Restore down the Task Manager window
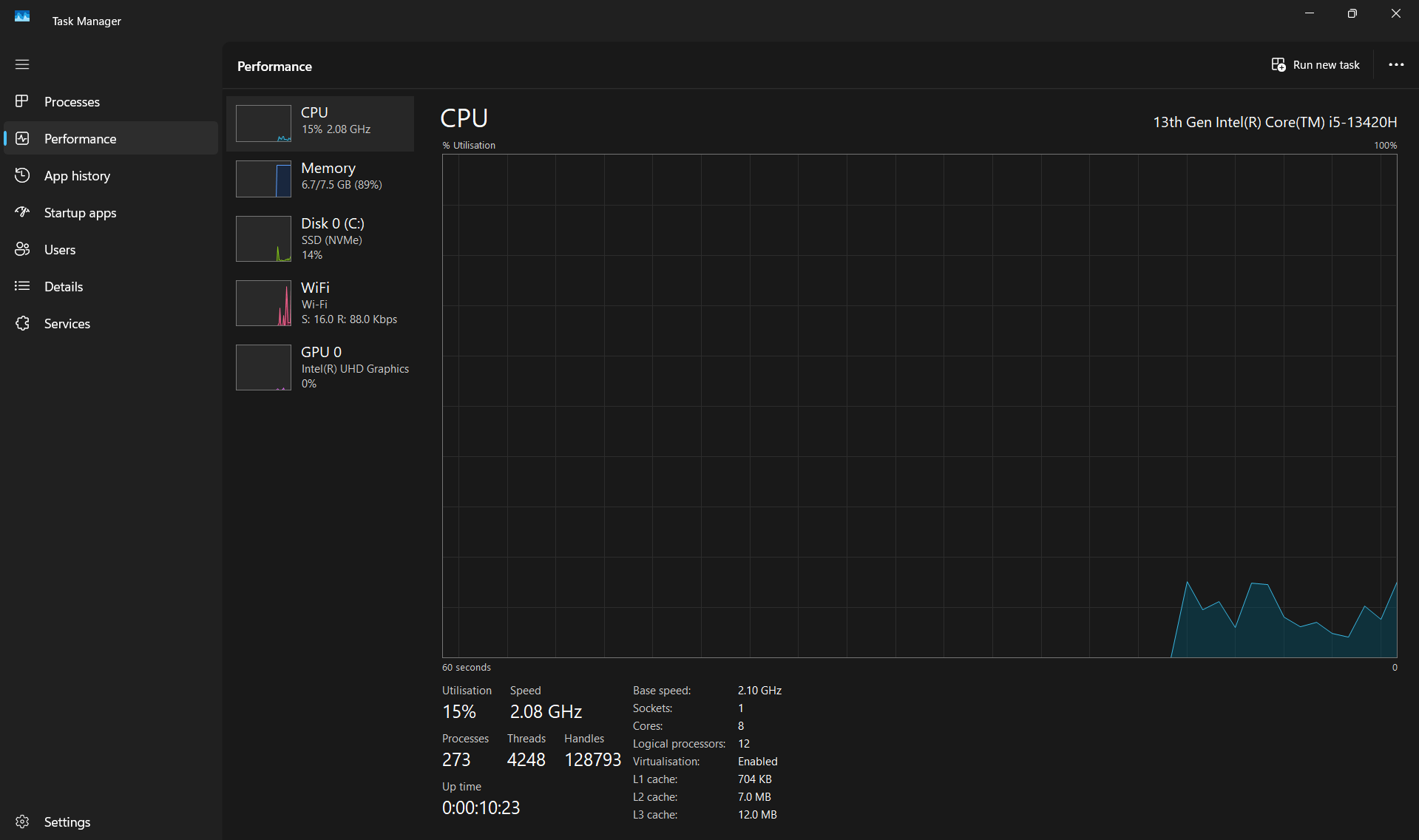The image size is (1419, 840). tap(1352, 13)
